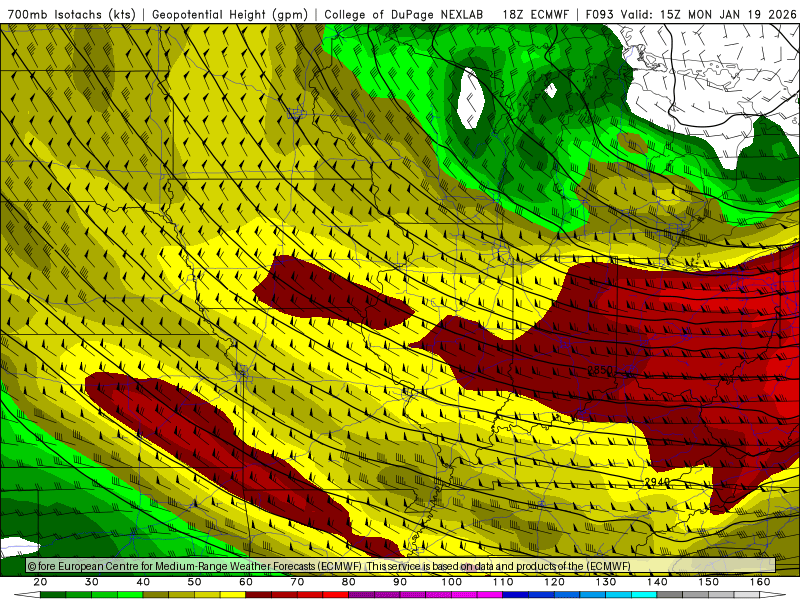Viewport: 800px width, 600px height.
Task: Click the 2850 height contour label
Action: point(600,370)
